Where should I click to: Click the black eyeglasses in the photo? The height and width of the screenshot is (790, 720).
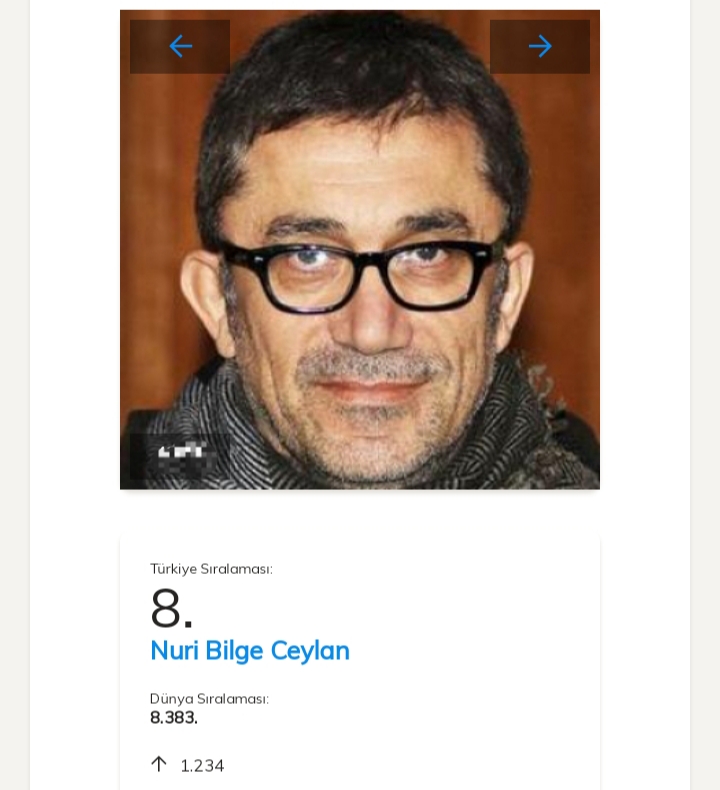(360, 270)
